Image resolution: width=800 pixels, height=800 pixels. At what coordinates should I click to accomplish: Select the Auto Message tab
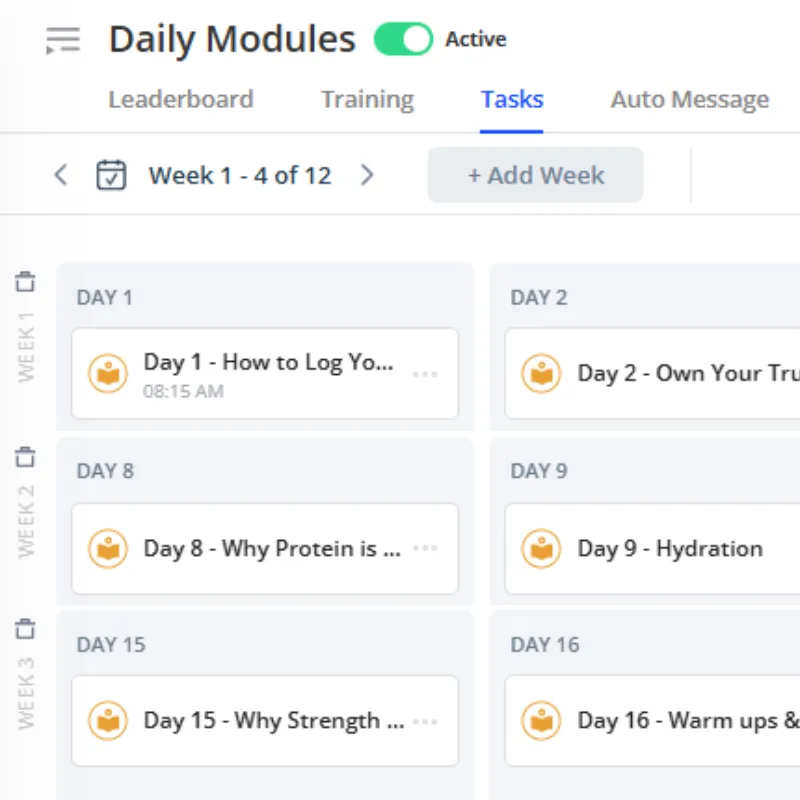tap(690, 99)
